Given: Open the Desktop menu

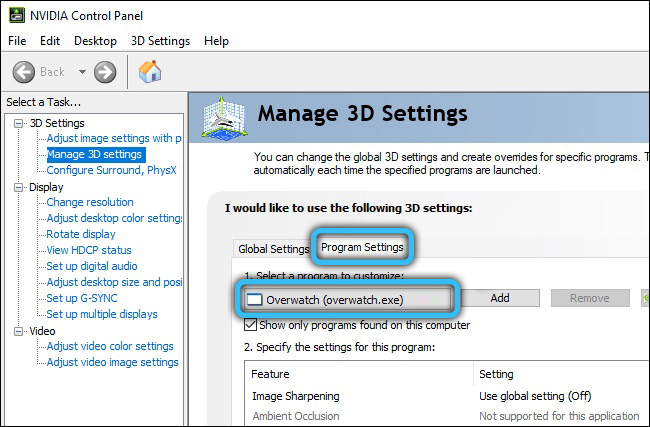Looking at the screenshot, I should click(95, 41).
